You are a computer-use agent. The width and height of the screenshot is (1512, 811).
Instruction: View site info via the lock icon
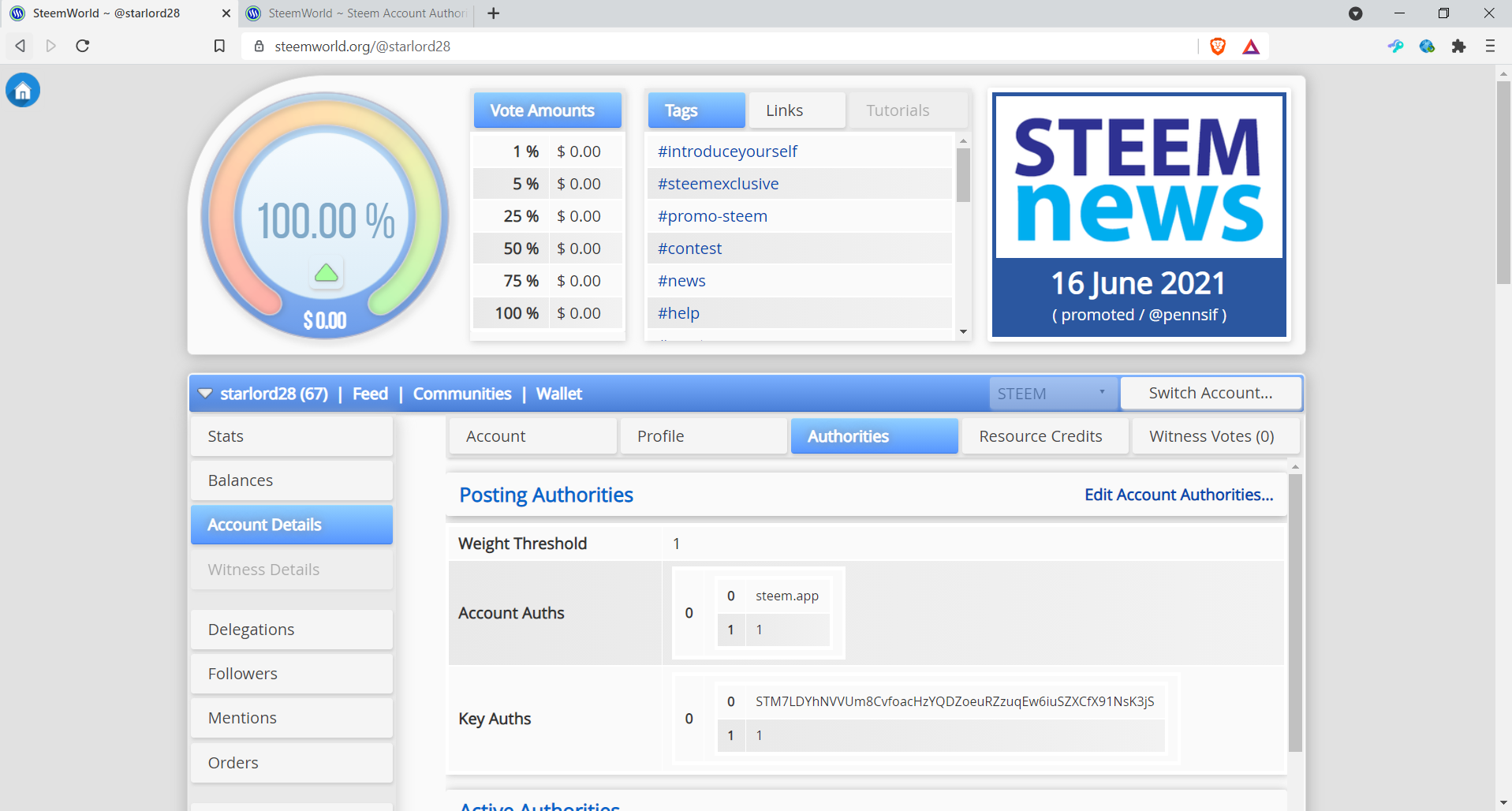pos(259,47)
